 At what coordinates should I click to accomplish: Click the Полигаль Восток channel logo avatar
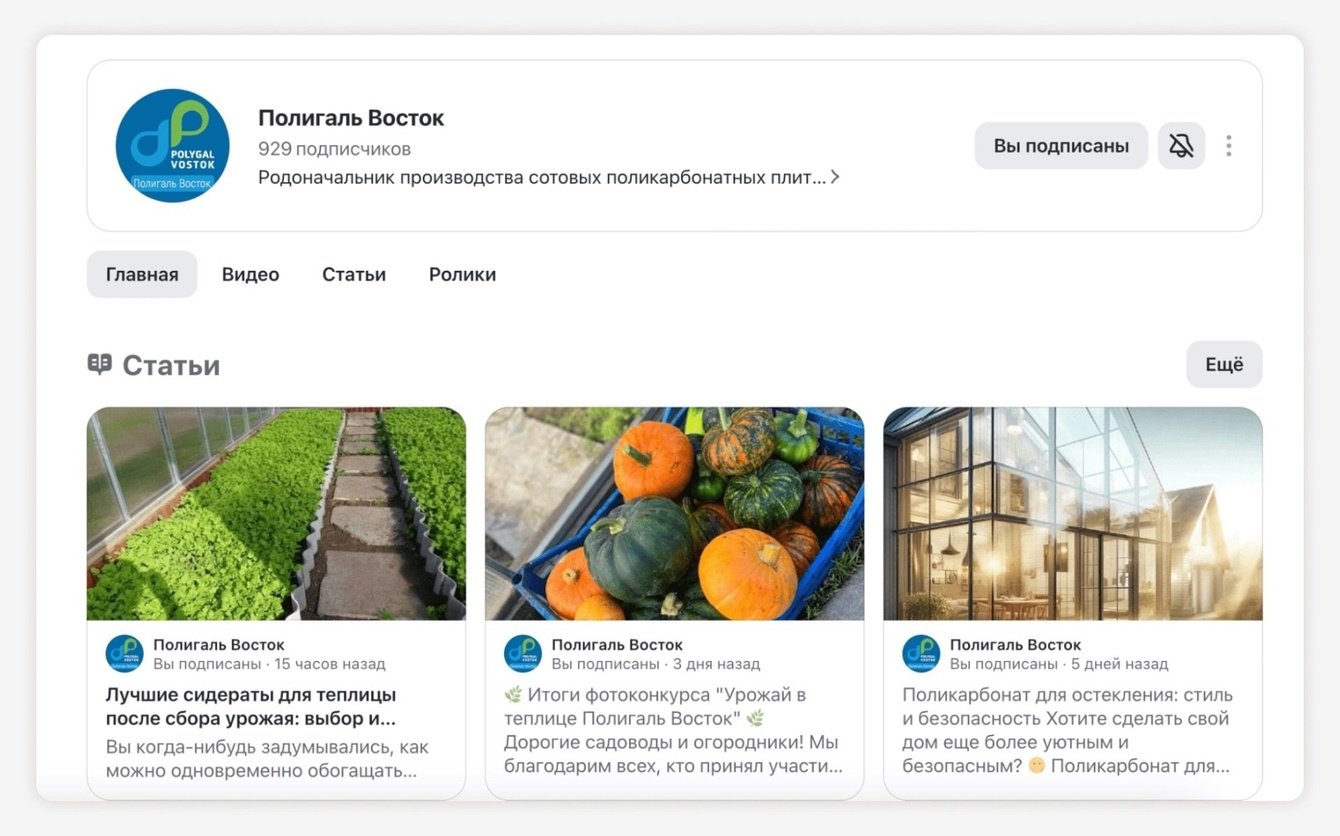tap(173, 146)
